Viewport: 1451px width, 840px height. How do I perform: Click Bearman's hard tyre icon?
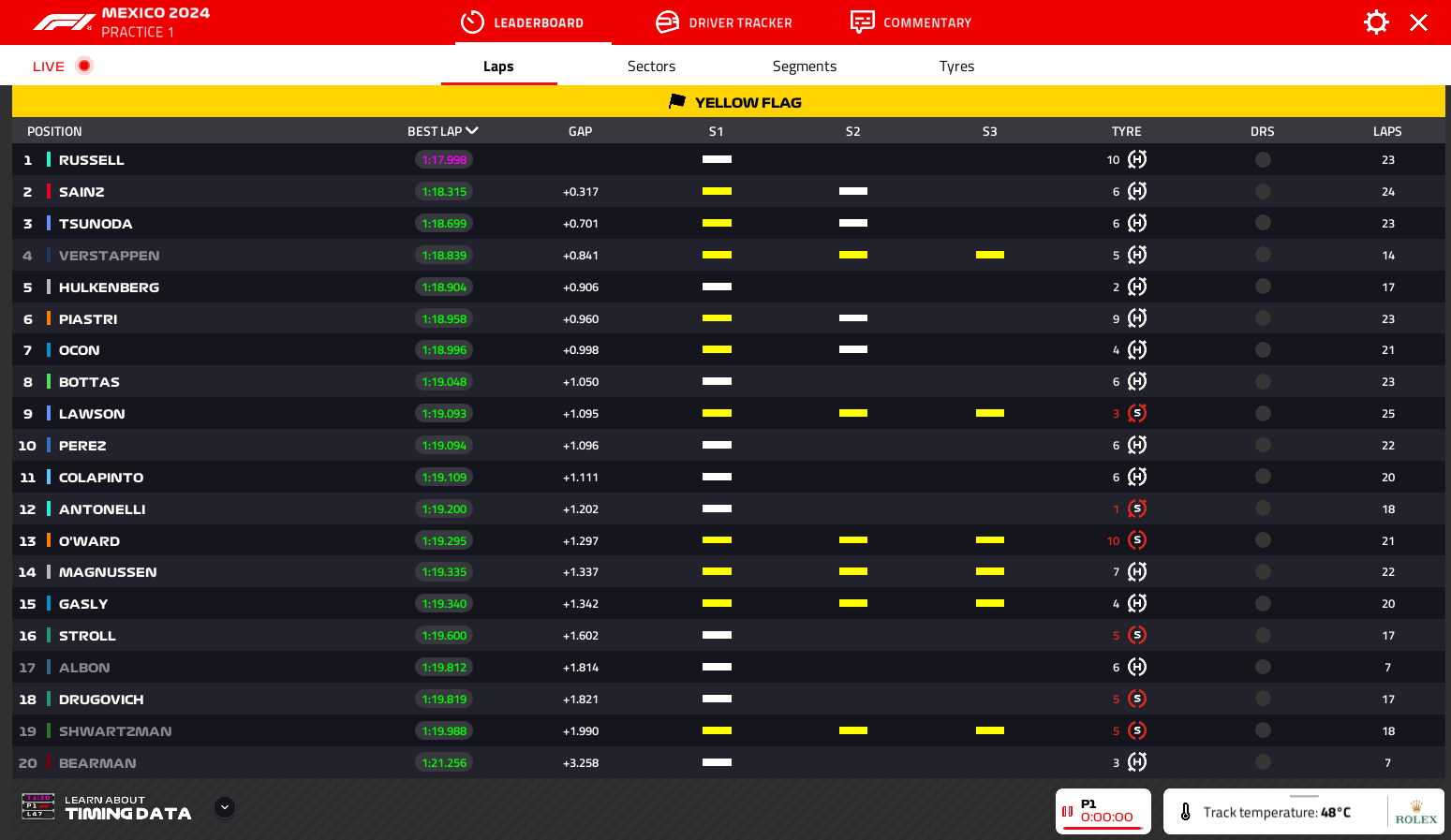[x=1137, y=762]
